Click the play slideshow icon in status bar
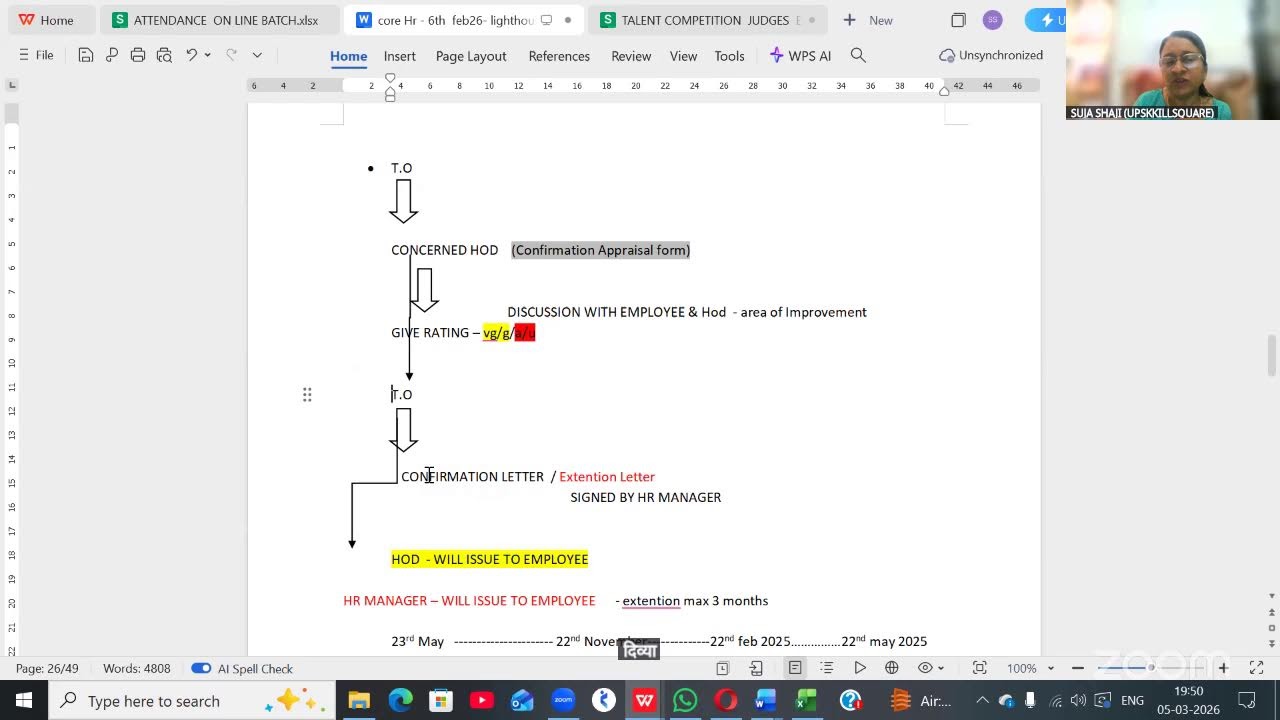Image resolution: width=1280 pixels, height=720 pixels. tap(860, 668)
